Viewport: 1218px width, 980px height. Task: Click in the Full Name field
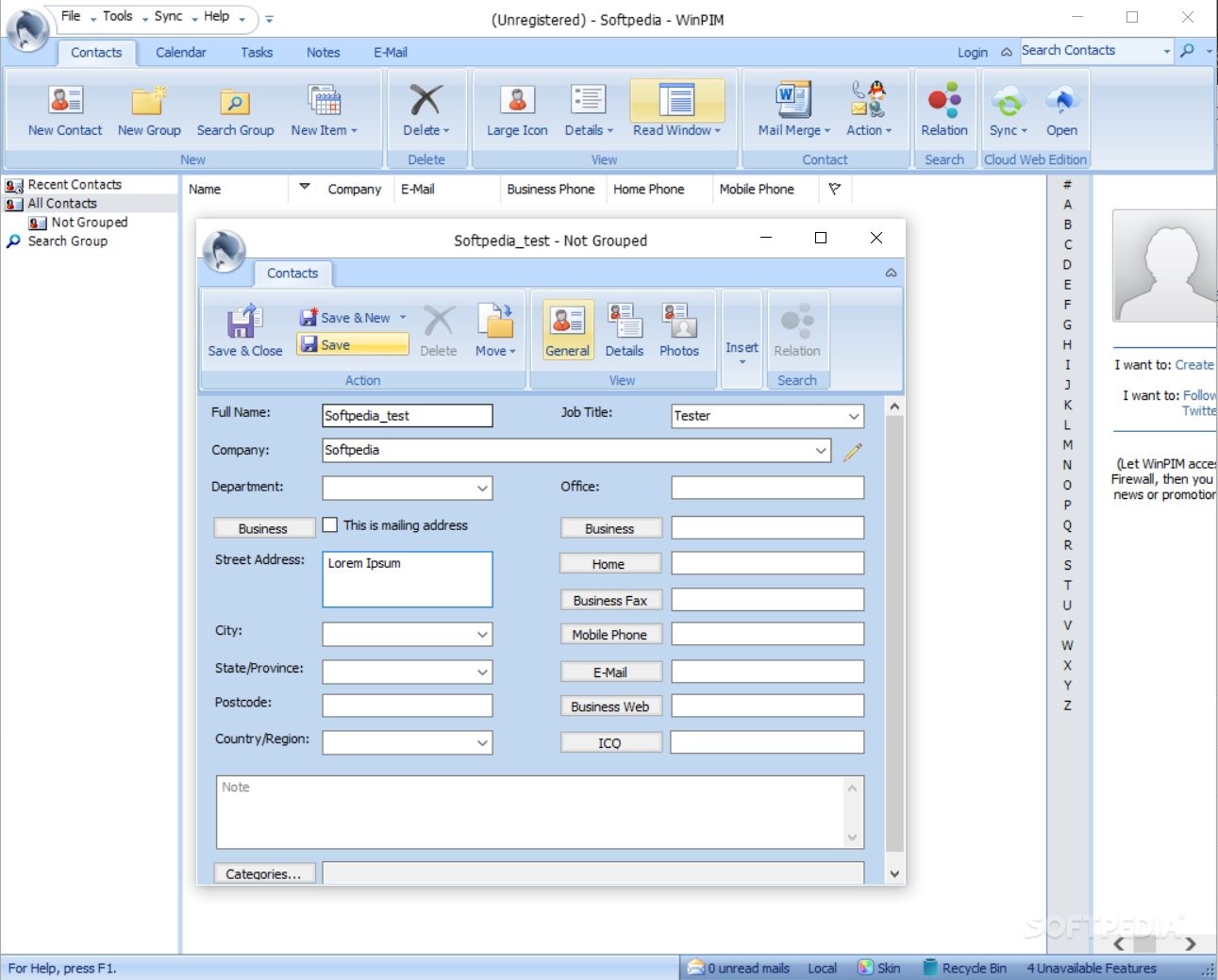407,416
